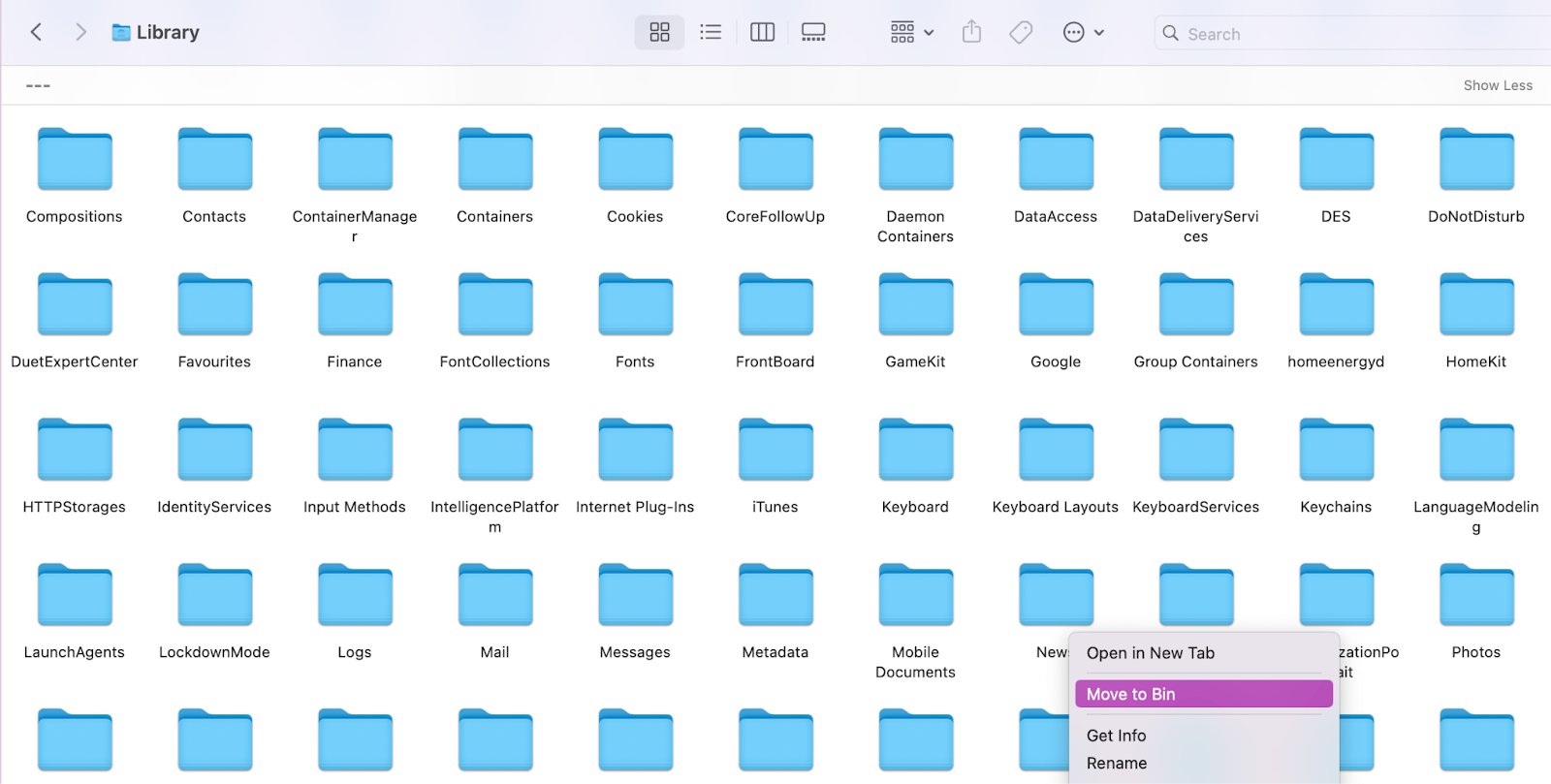Select the Favourites folder
Image resolution: width=1551 pixels, height=784 pixels.
point(214,305)
